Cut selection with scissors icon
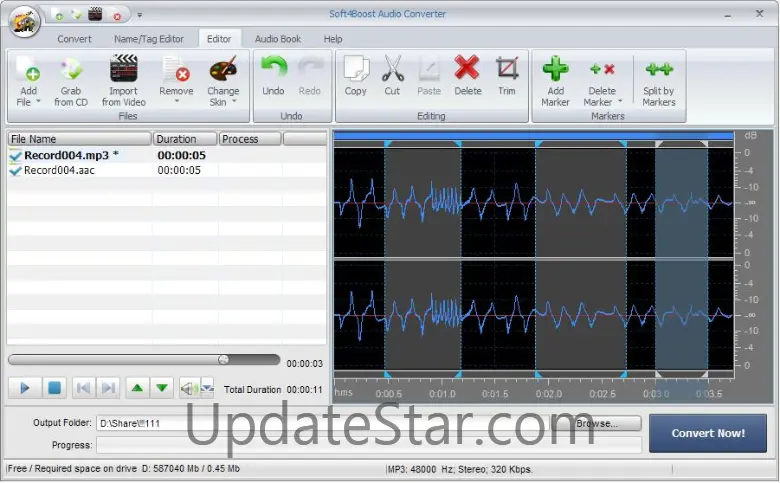 point(392,69)
